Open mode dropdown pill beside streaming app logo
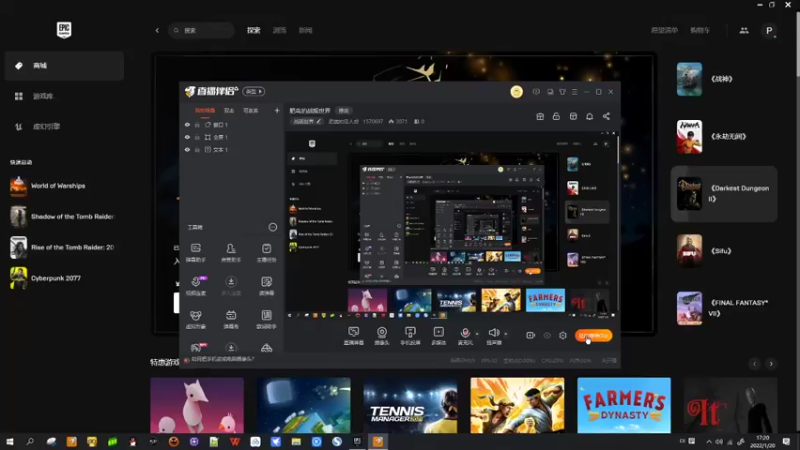 pos(253,91)
